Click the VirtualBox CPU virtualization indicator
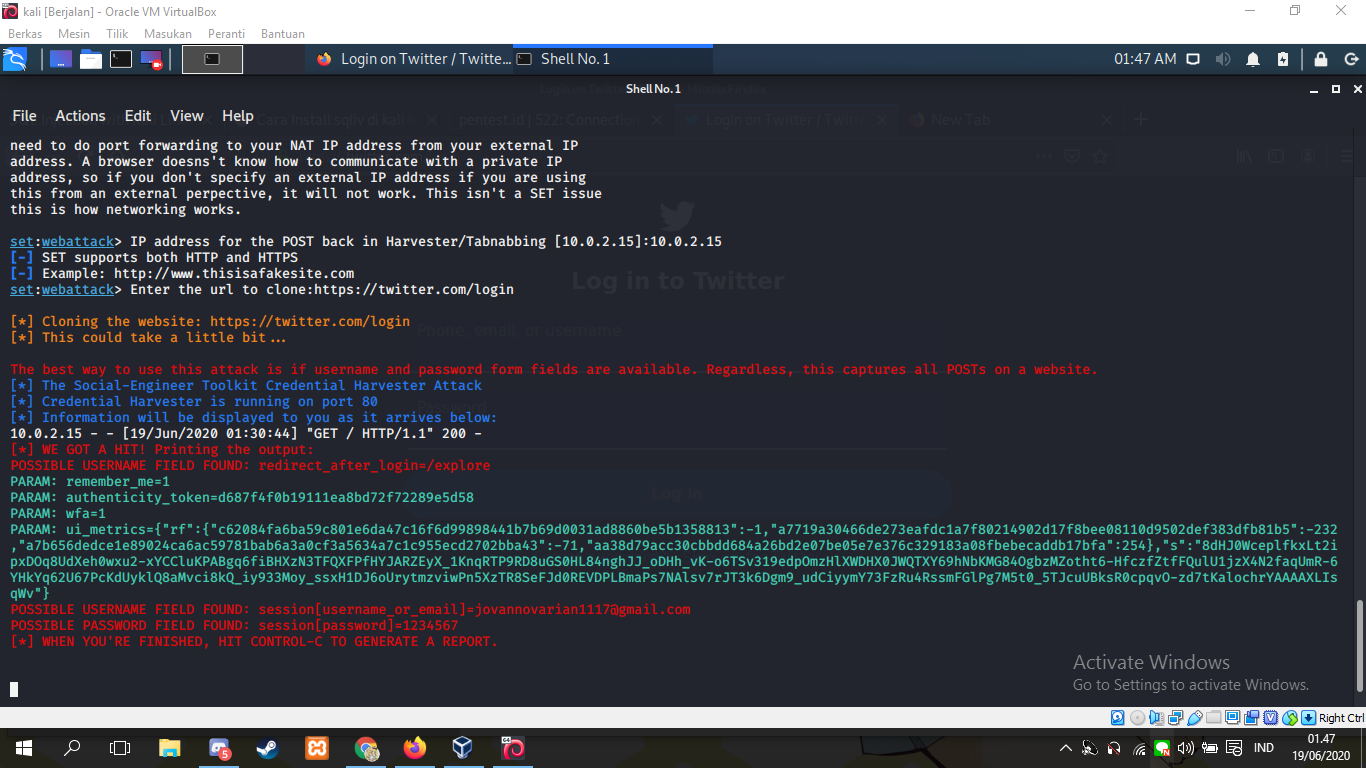This screenshot has height=768, width=1366. 1270,718
